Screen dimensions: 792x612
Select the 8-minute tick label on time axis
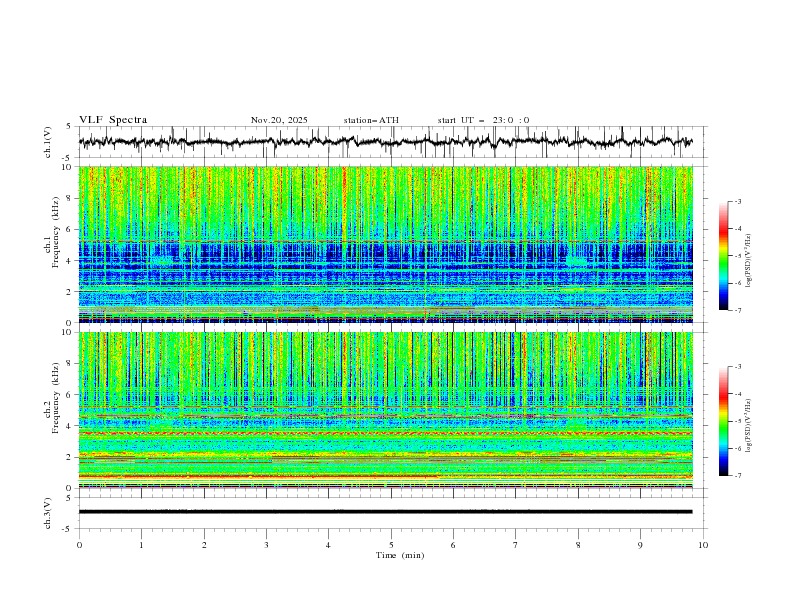578,544
